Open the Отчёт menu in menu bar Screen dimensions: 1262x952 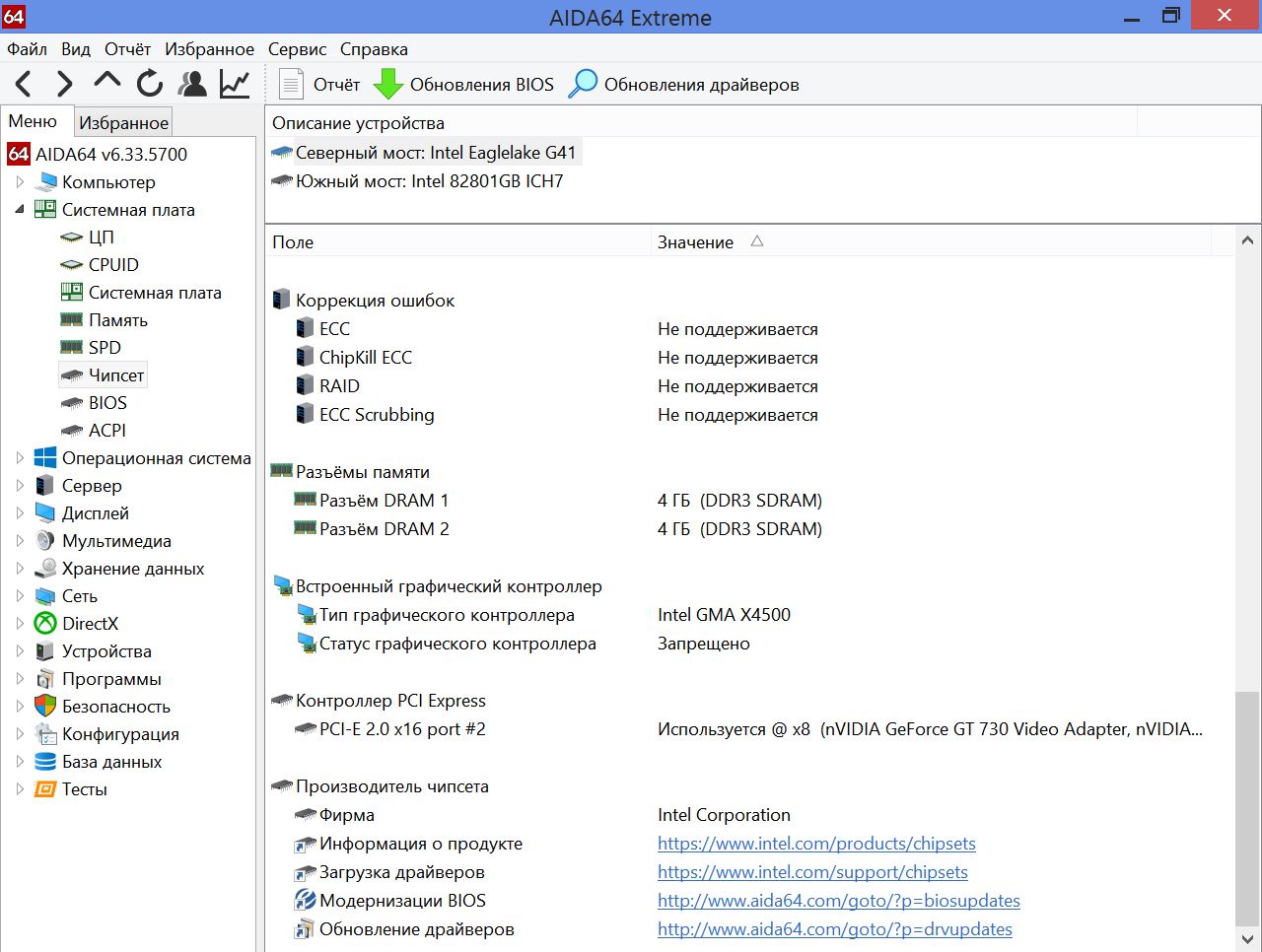(x=128, y=49)
